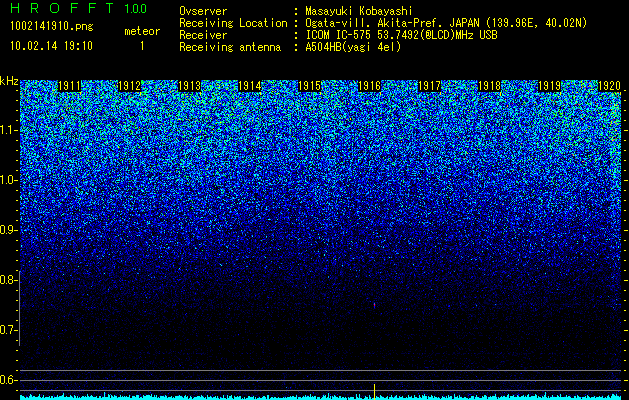The width and height of the screenshot is (629, 400).
Task: Click the Receiving antenna field label
Action: (230, 47)
